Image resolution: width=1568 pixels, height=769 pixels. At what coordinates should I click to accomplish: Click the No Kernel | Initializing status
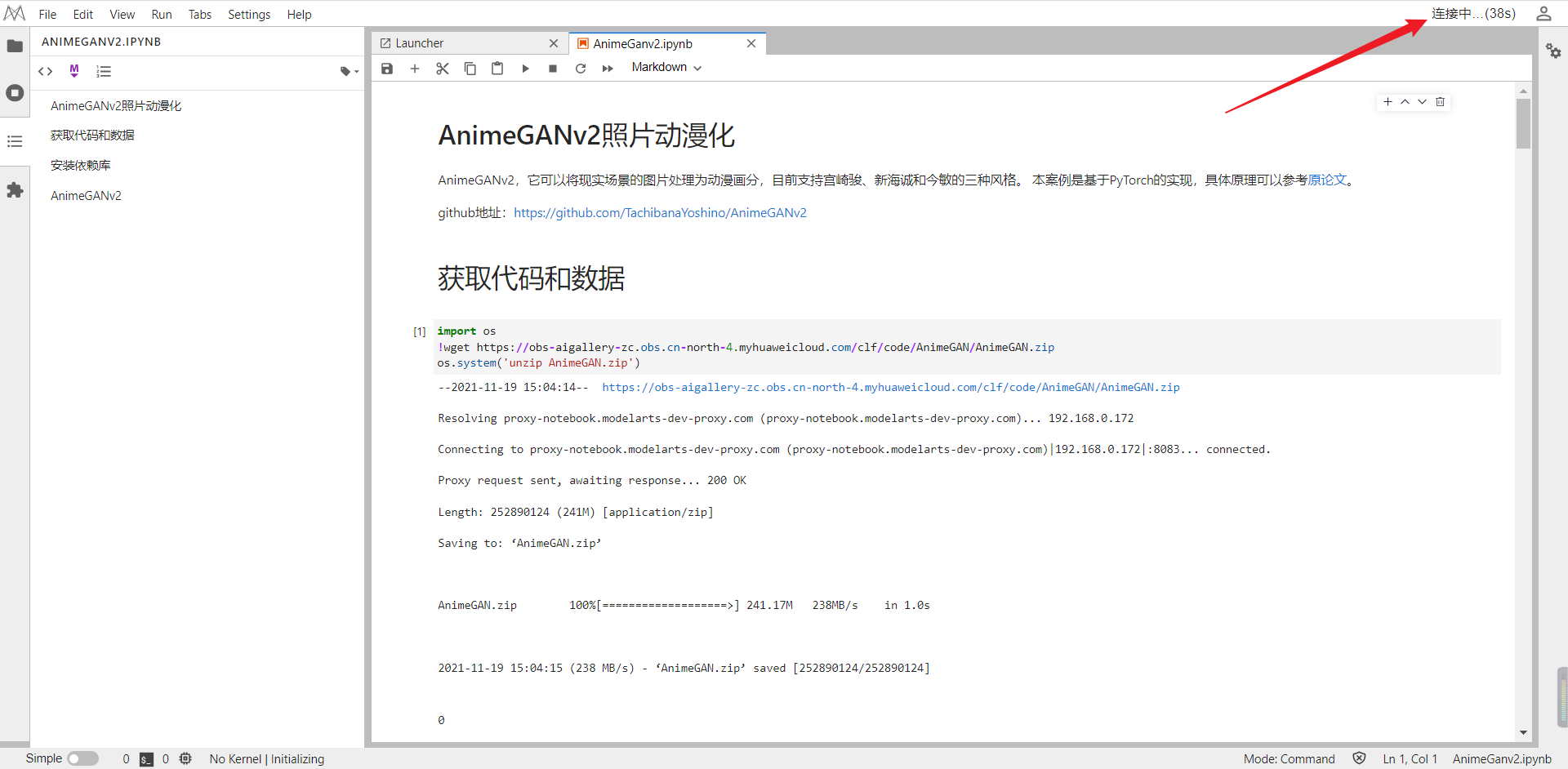pos(267,759)
